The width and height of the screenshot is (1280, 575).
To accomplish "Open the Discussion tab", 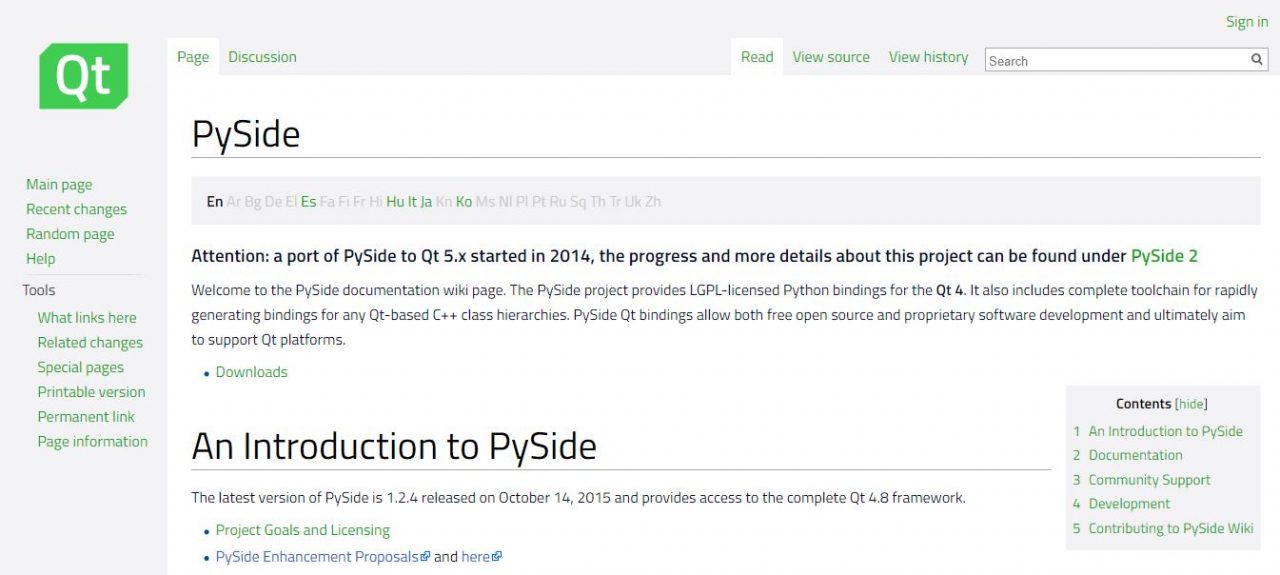I will click(x=262, y=57).
